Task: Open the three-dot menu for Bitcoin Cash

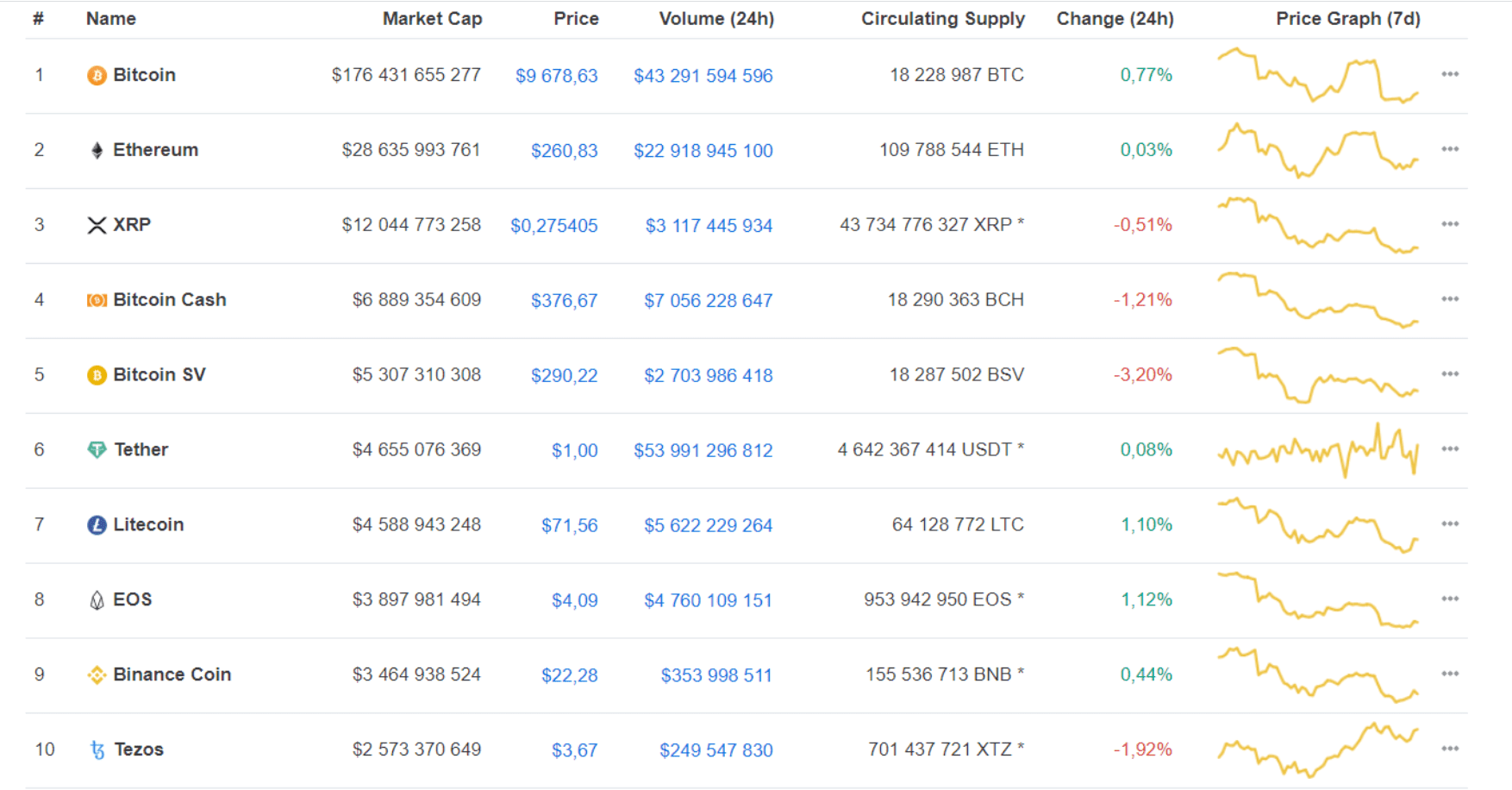Action: [x=1450, y=299]
